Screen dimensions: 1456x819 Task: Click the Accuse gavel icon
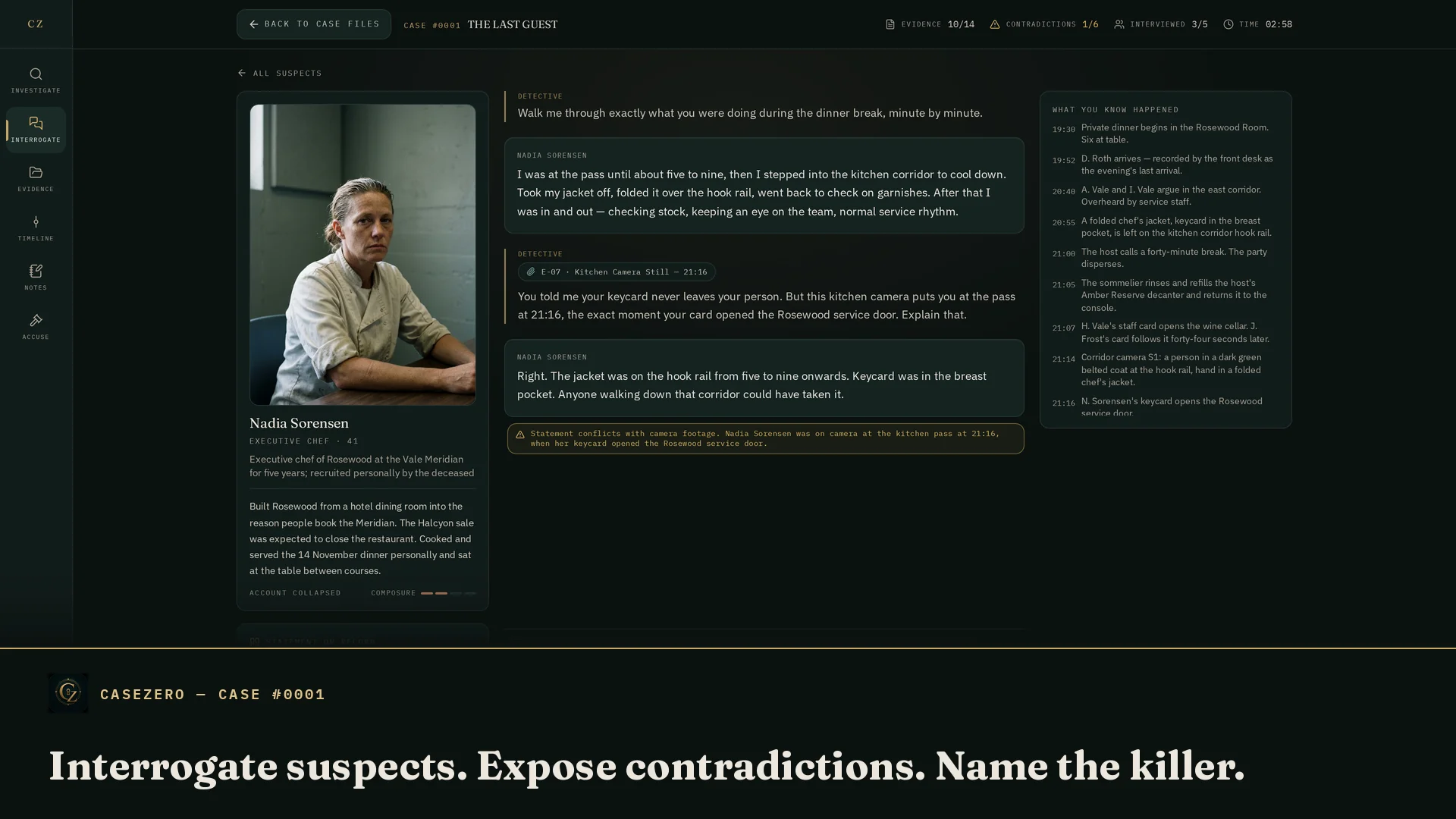(x=36, y=321)
